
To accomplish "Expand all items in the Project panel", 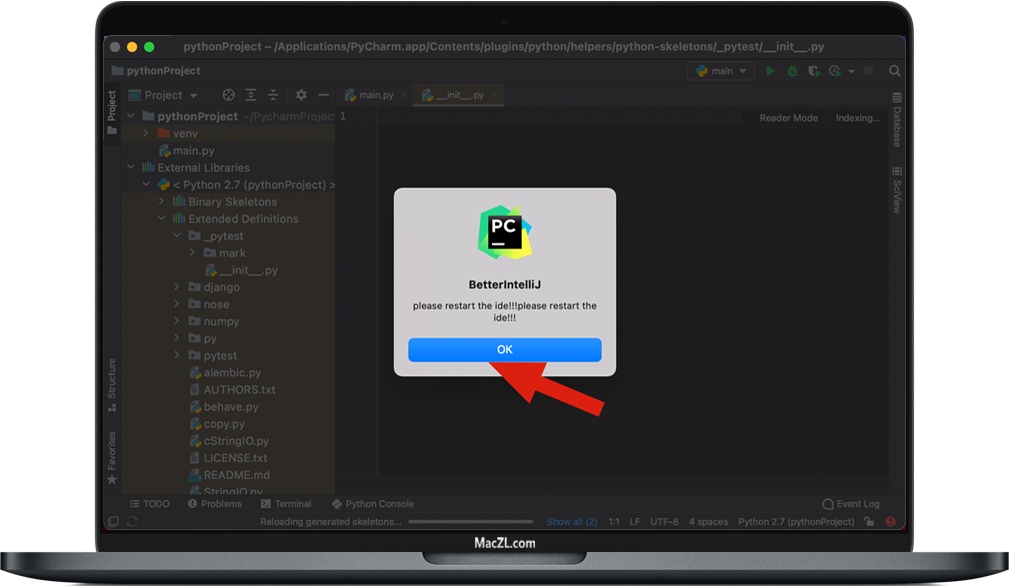I will pyautogui.click(x=251, y=95).
